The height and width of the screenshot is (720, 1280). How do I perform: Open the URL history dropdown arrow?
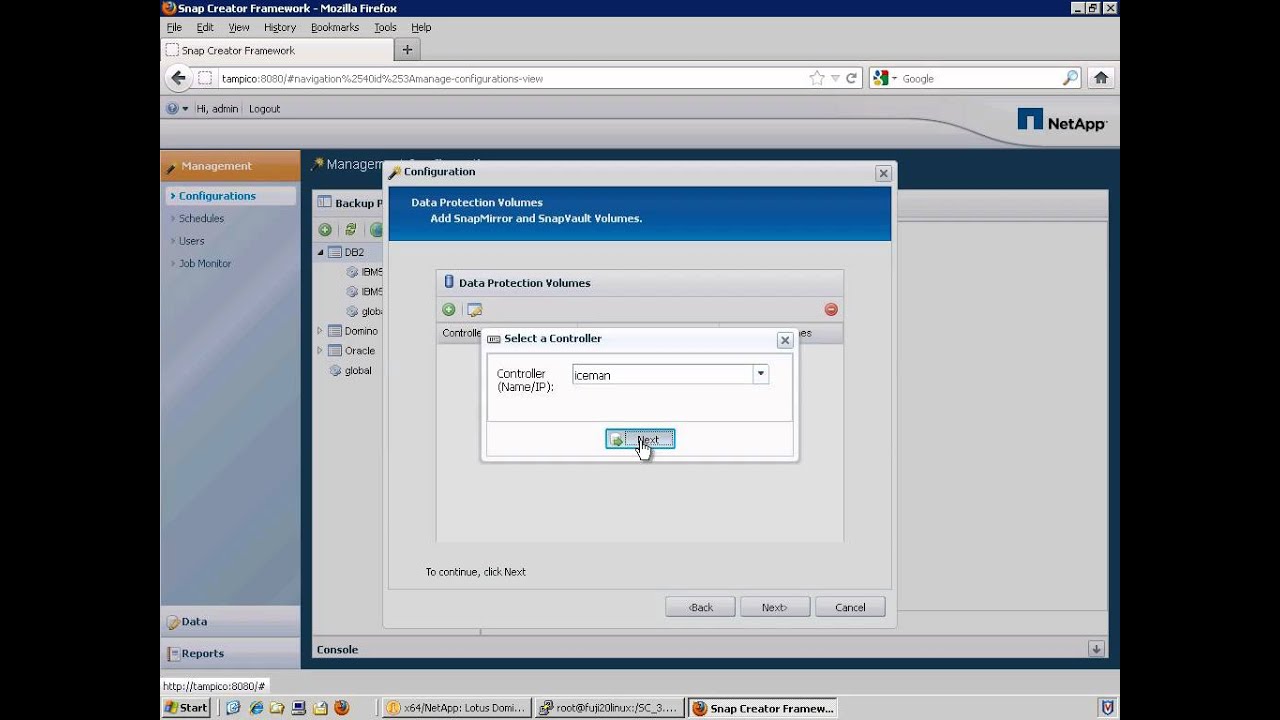click(x=835, y=78)
